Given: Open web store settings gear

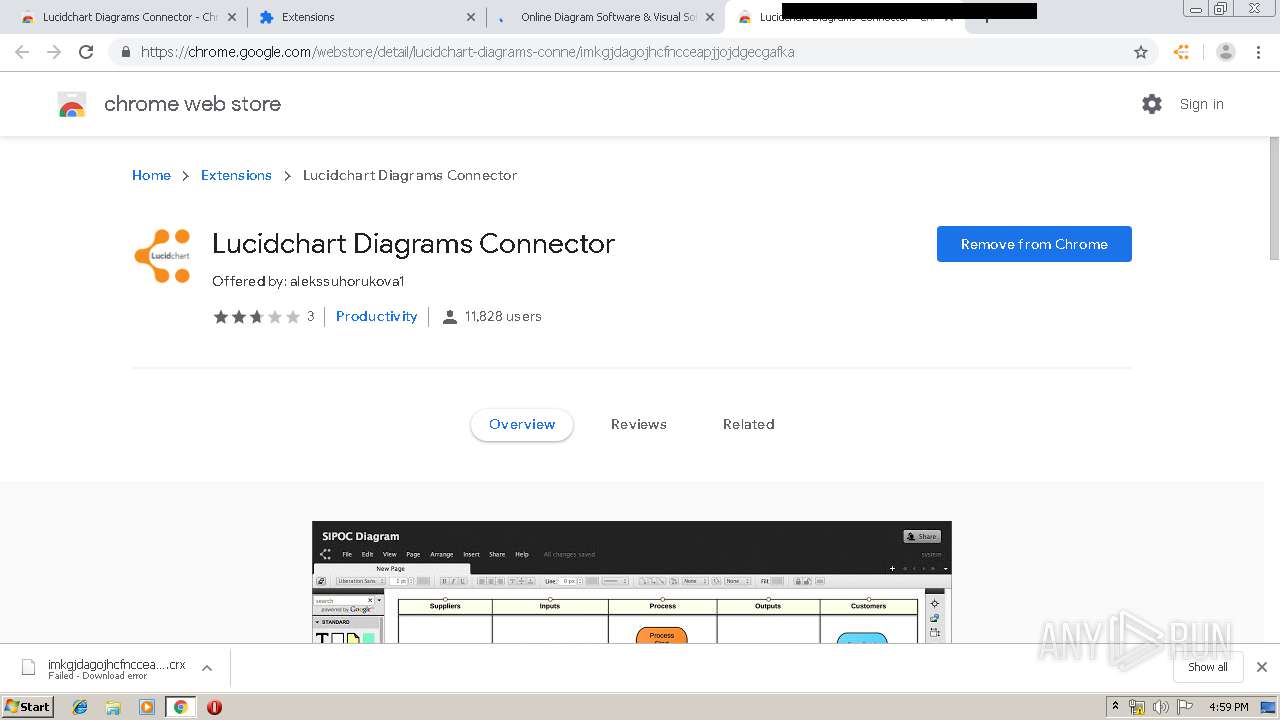Looking at the screenshot, I should click(1152, 104).
